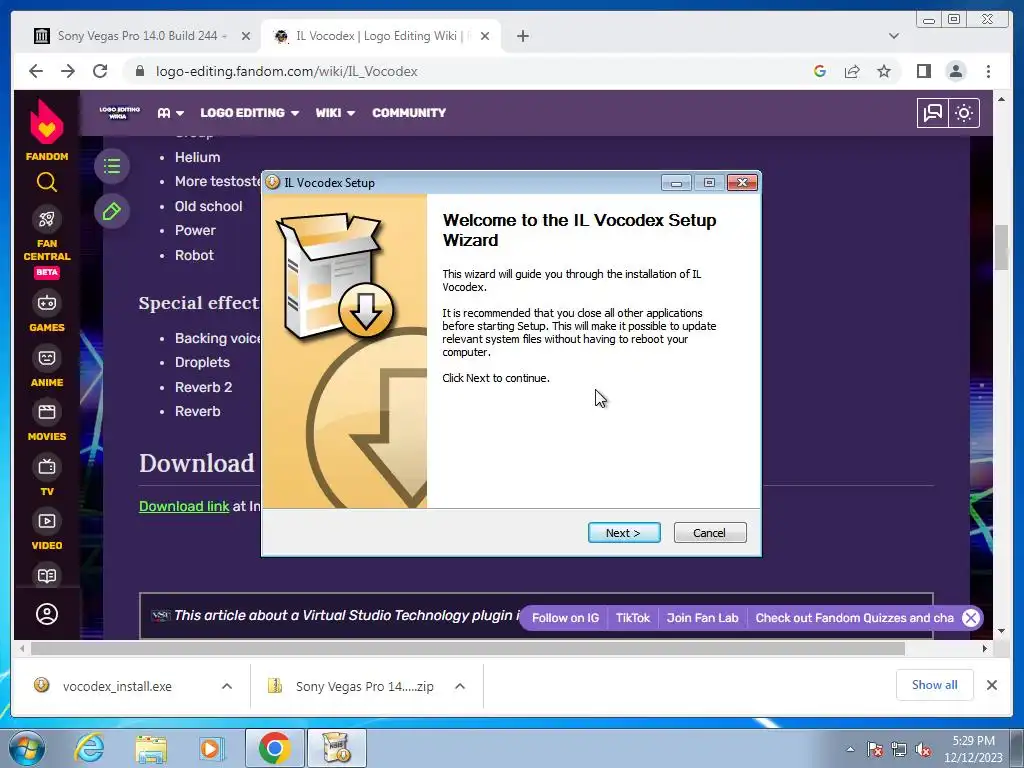Screen dimensions: 1024x768
Task: Open the Games sidebar icon
Action: (x=46, y=303)
